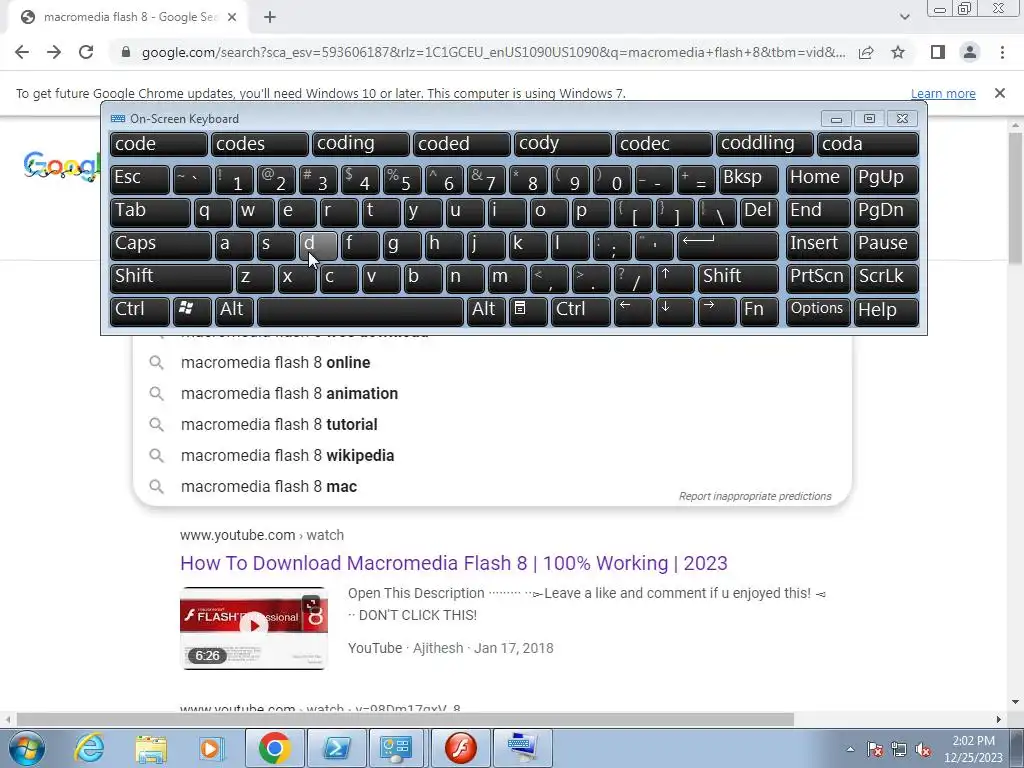Click the vertical scrollbar down arrow

pos(1015,702)
